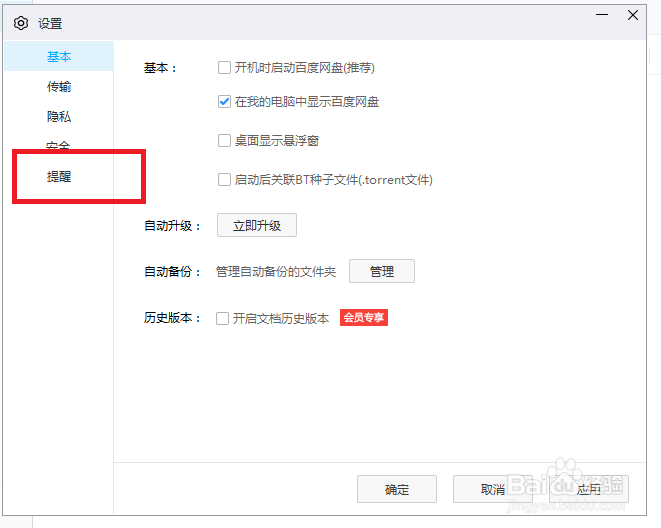Click the 取消 button

493,489
